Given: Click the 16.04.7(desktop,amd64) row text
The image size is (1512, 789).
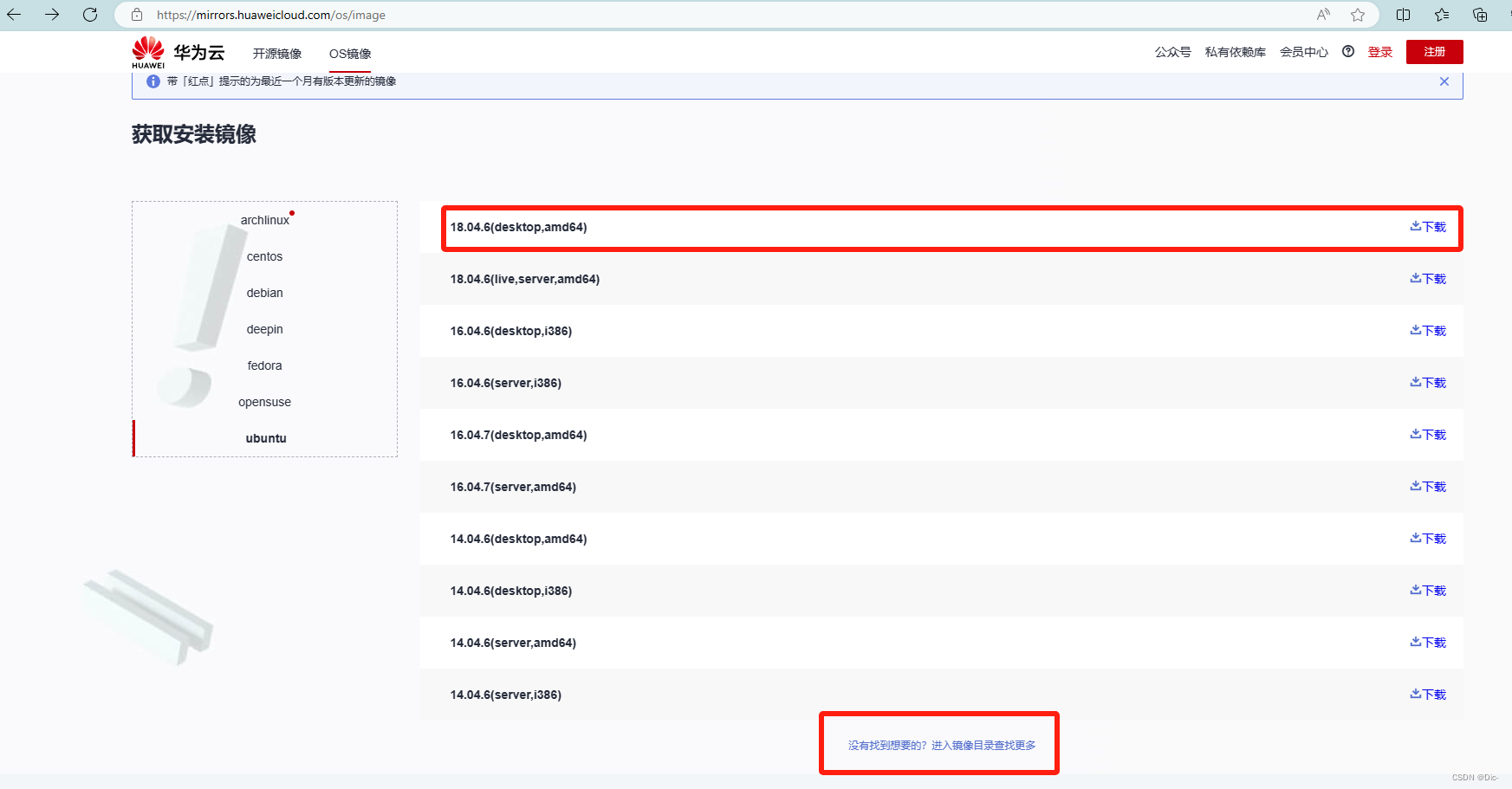Looking at the screenshot, I should point(519,435).
